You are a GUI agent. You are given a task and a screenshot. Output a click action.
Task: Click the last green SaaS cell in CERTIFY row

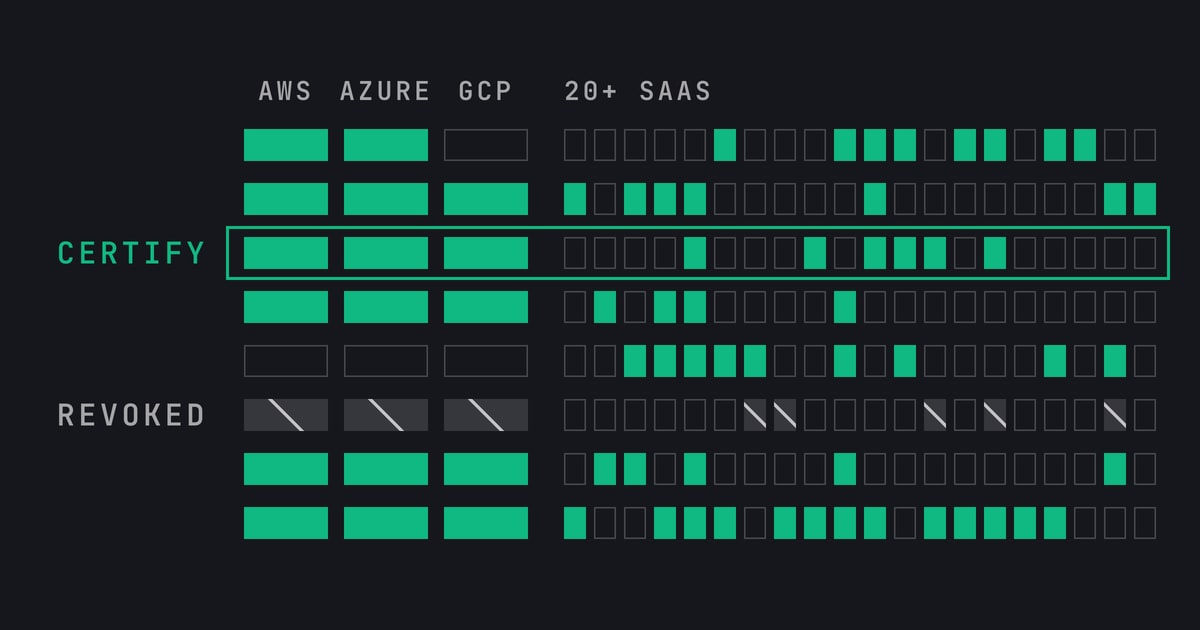[995, 253]
